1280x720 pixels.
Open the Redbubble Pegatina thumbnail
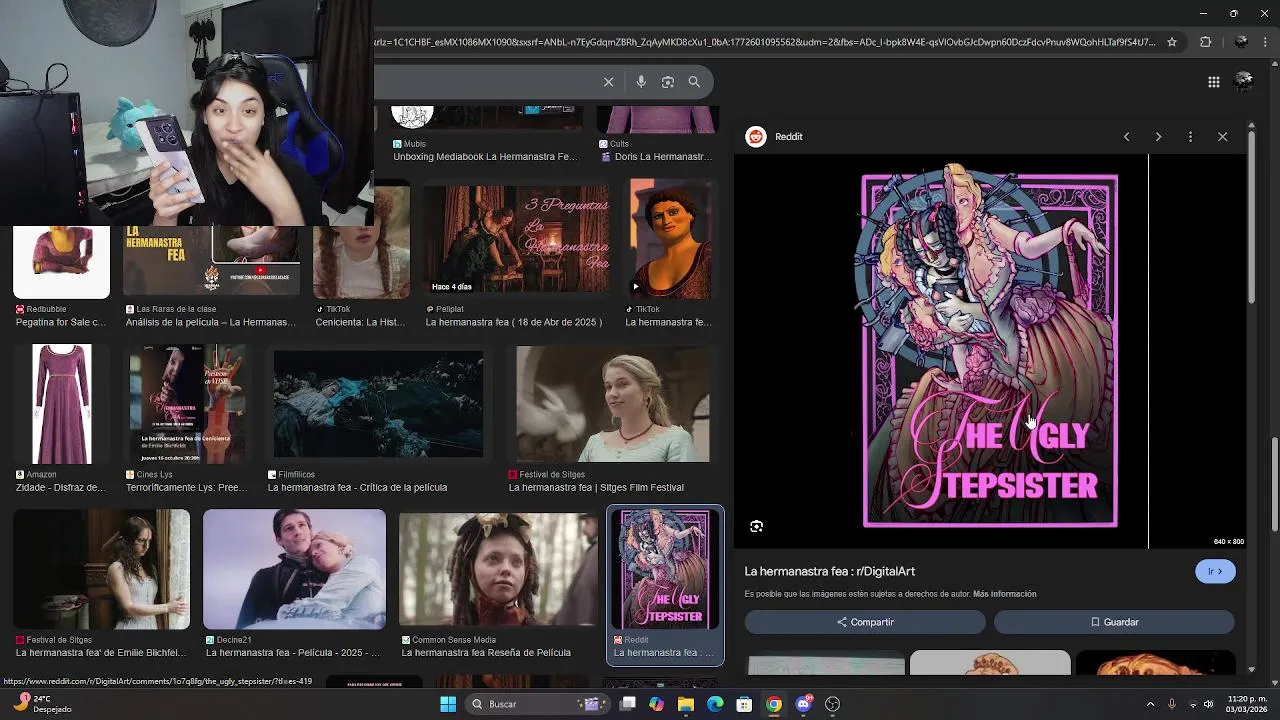pos(61,262)
